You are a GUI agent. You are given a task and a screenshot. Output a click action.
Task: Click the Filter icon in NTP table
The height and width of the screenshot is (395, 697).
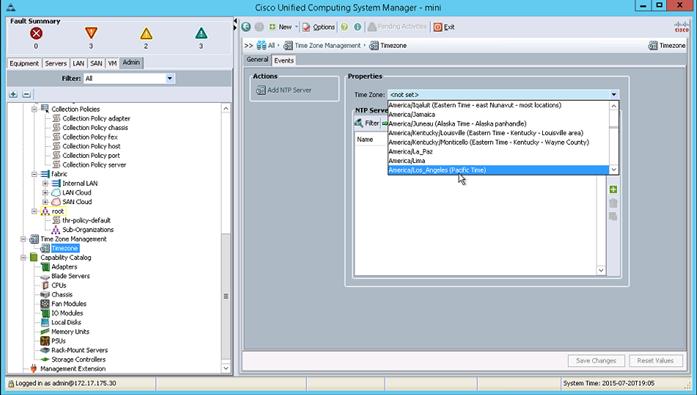[x=367, y=123]
